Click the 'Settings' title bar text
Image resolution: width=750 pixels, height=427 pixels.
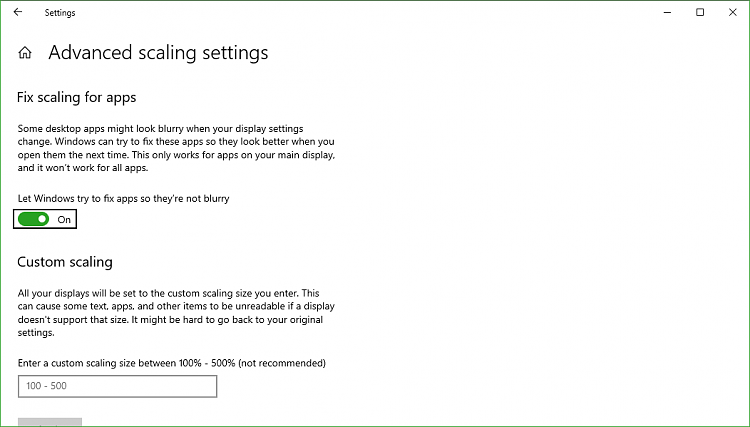click(60, 13)
